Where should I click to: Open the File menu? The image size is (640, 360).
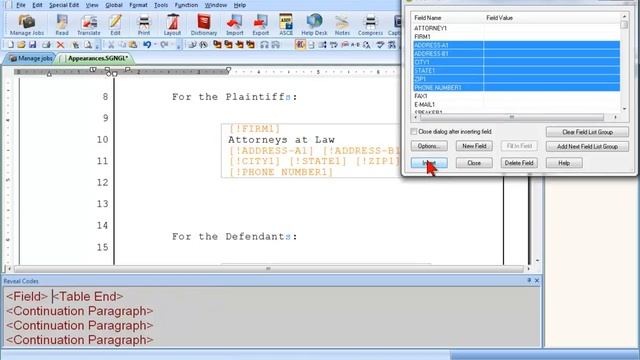click(x=21, y=5)
